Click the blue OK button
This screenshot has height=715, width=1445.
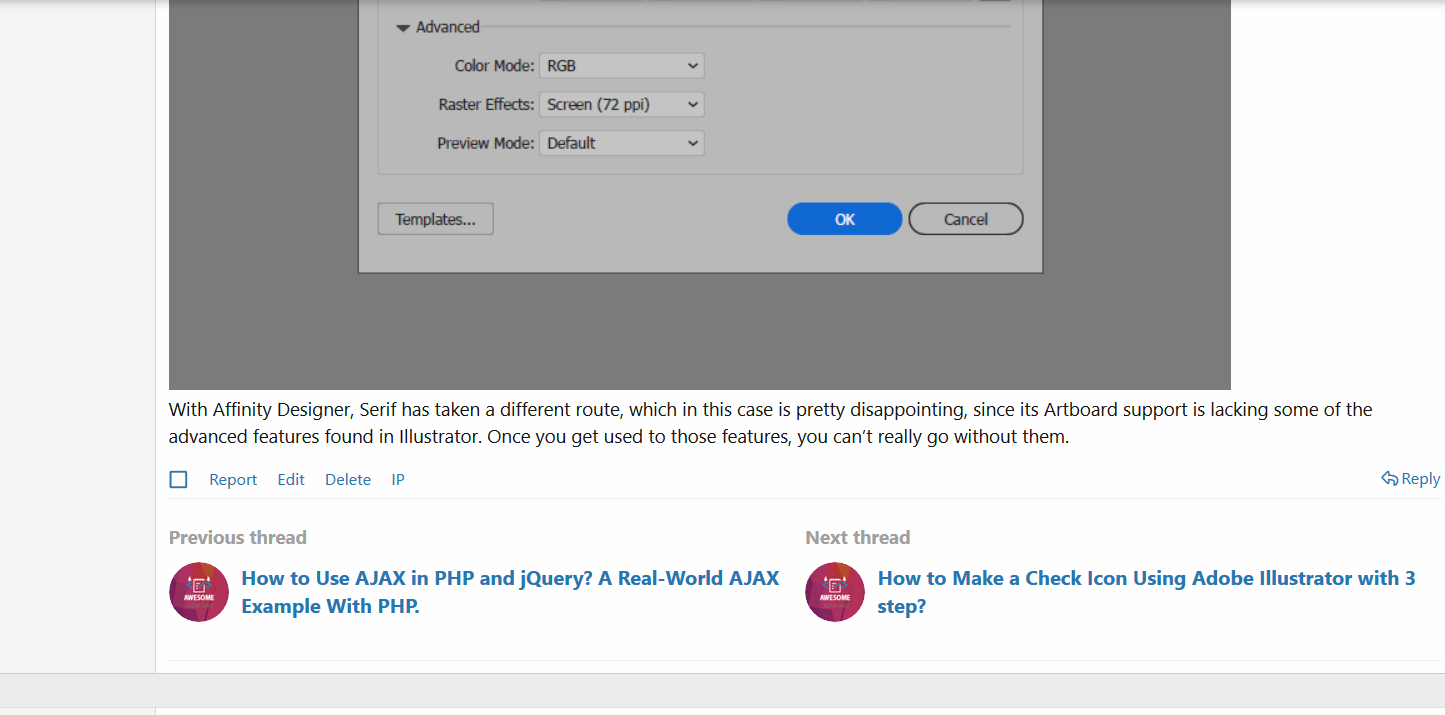pos(844,219)
